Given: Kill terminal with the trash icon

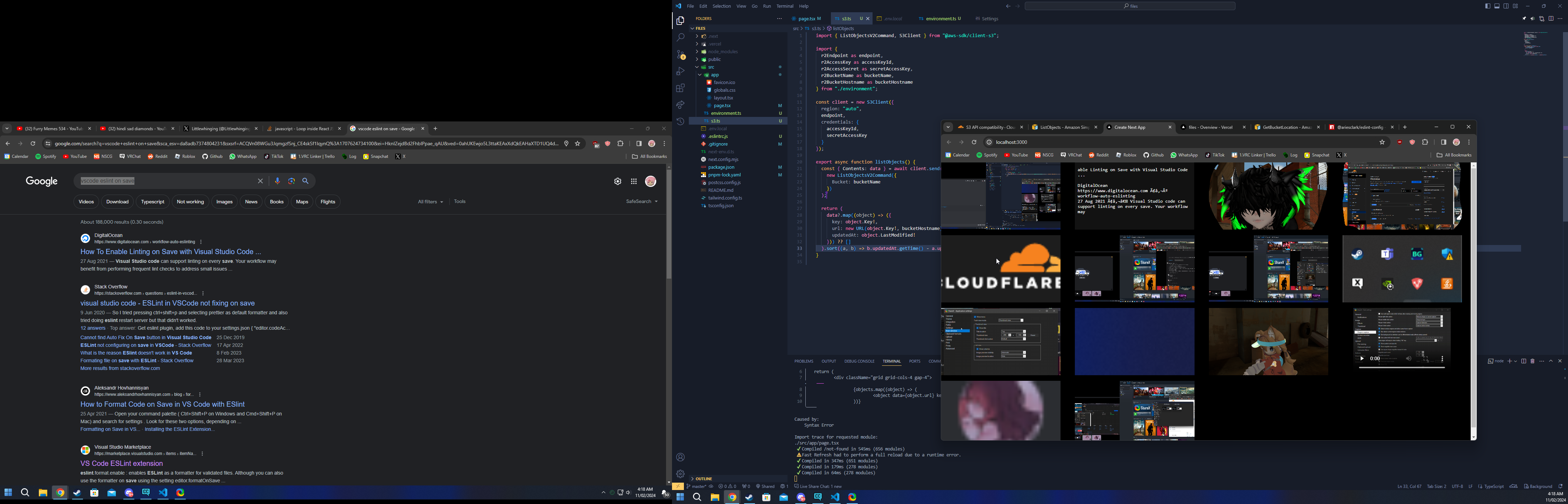Looking at the screenshot, I should click(1533, 362).
